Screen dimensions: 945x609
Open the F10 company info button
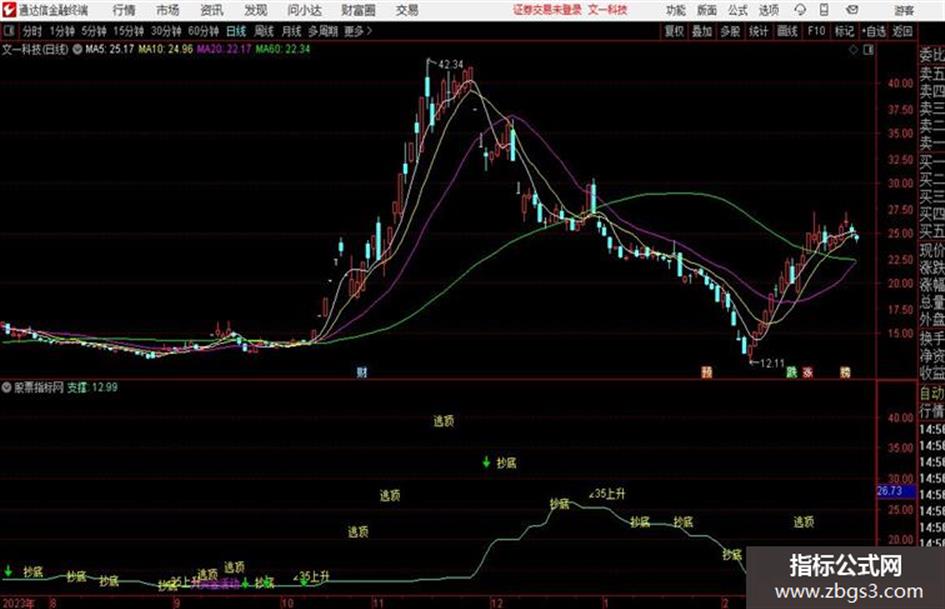tap(816, 31)
